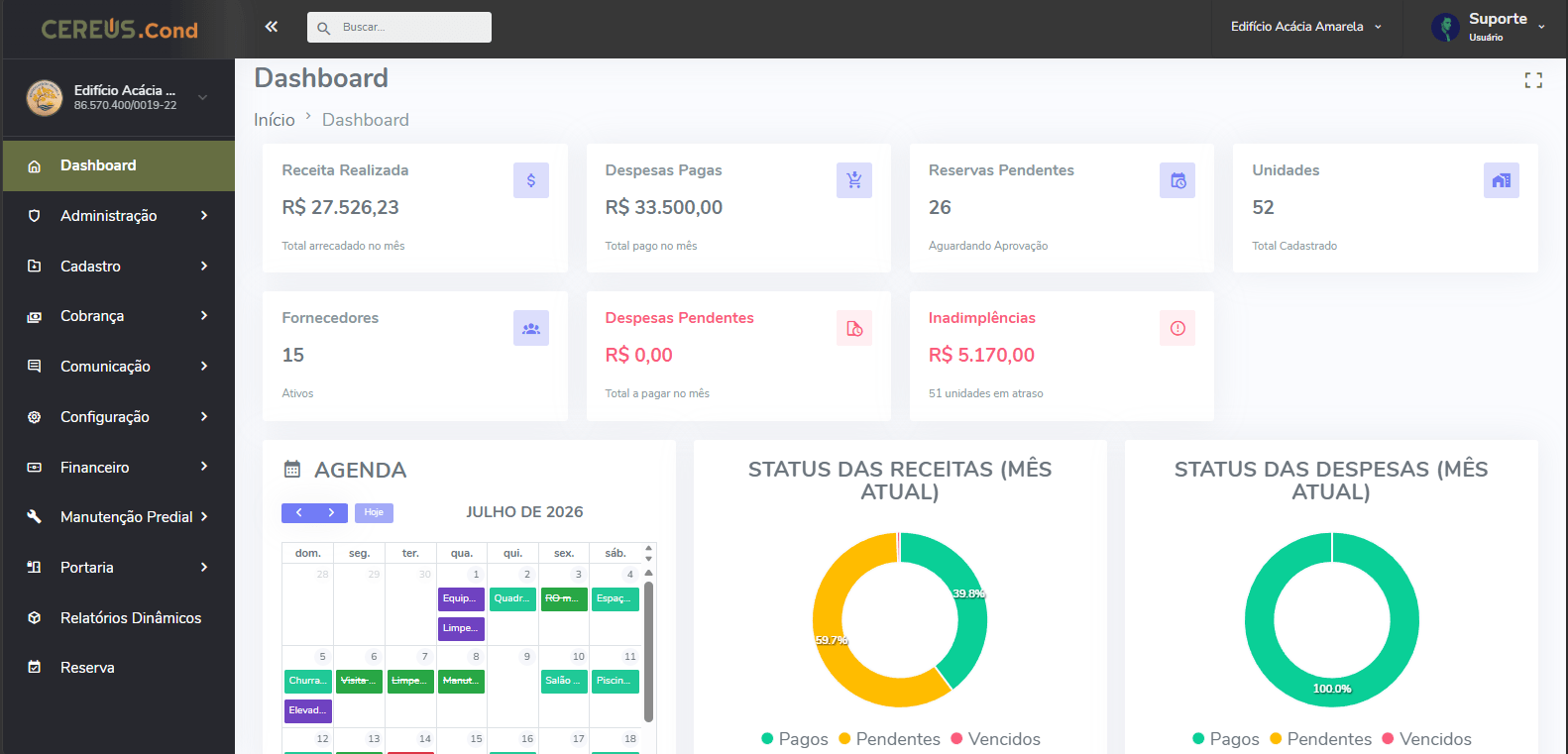Expand the Administração submenu chevron

coord(204,215)
